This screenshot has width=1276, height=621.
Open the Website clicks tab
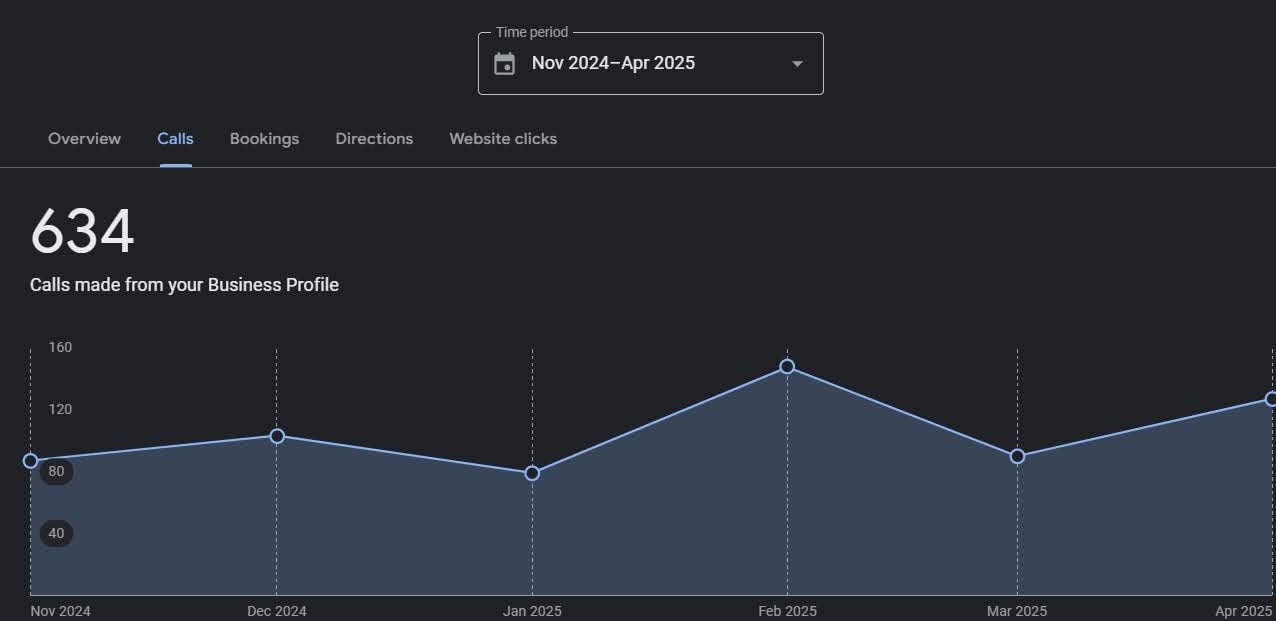point(503,139)
